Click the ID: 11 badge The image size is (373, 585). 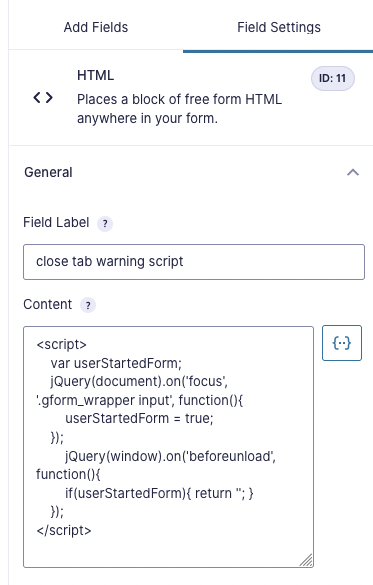[333, 78]
